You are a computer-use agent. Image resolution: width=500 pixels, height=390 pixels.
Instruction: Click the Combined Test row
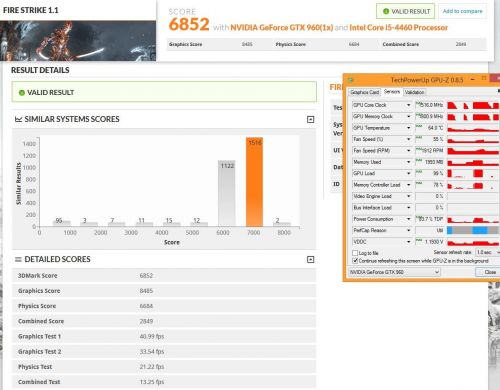coord(164,382)
